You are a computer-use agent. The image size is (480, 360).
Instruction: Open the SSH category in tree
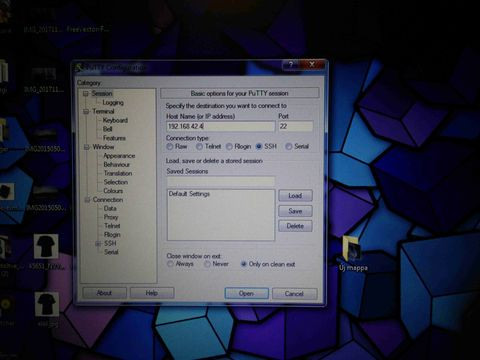tap(110, 243)
